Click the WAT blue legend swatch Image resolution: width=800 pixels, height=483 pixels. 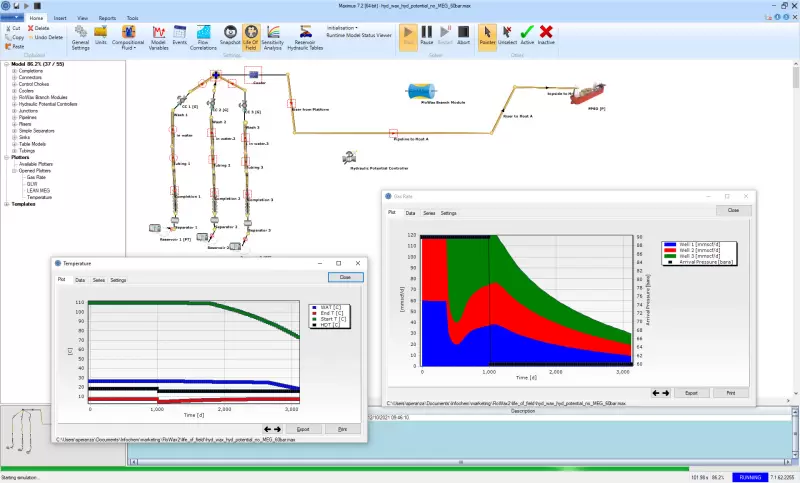314,308
